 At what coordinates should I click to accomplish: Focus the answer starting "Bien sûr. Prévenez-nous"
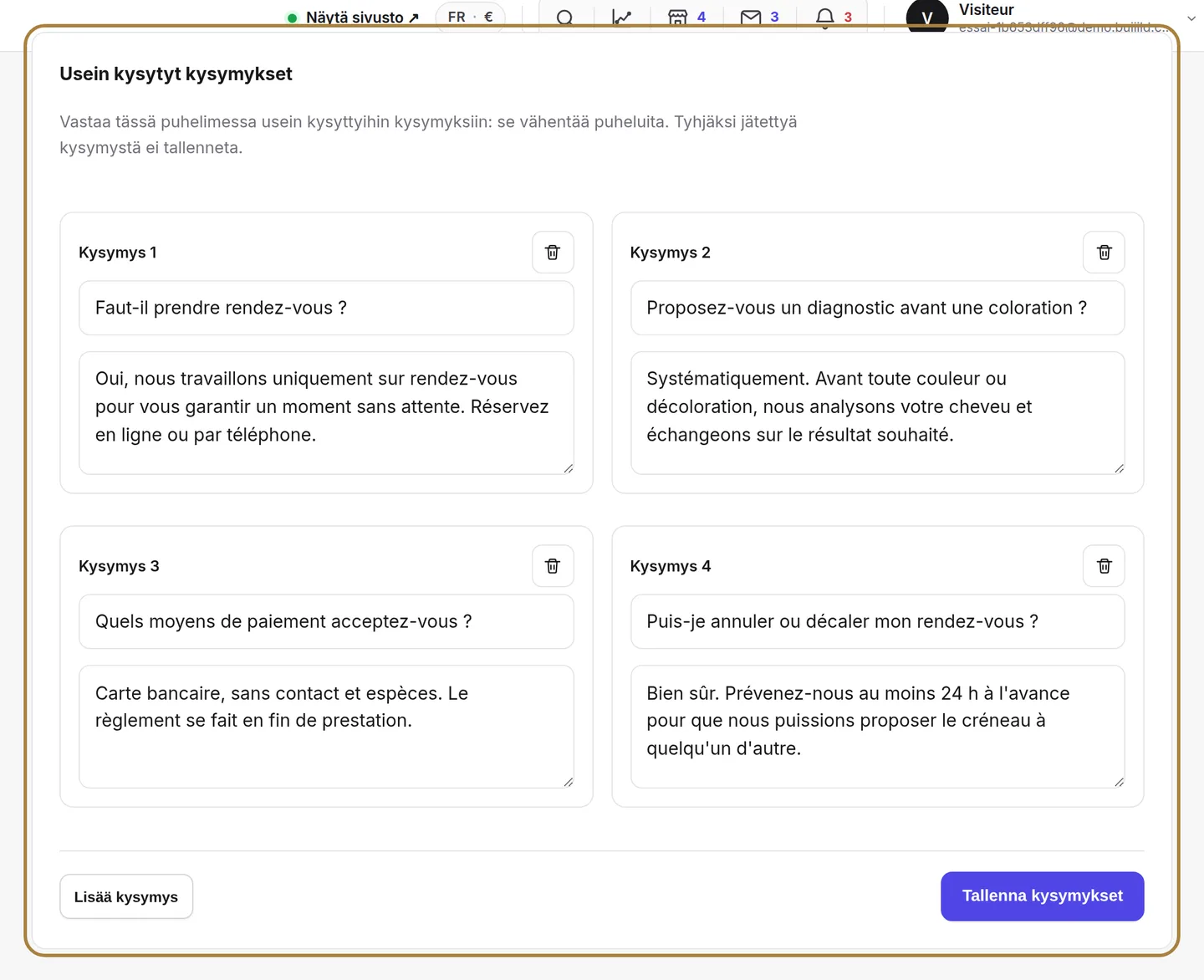877,727
